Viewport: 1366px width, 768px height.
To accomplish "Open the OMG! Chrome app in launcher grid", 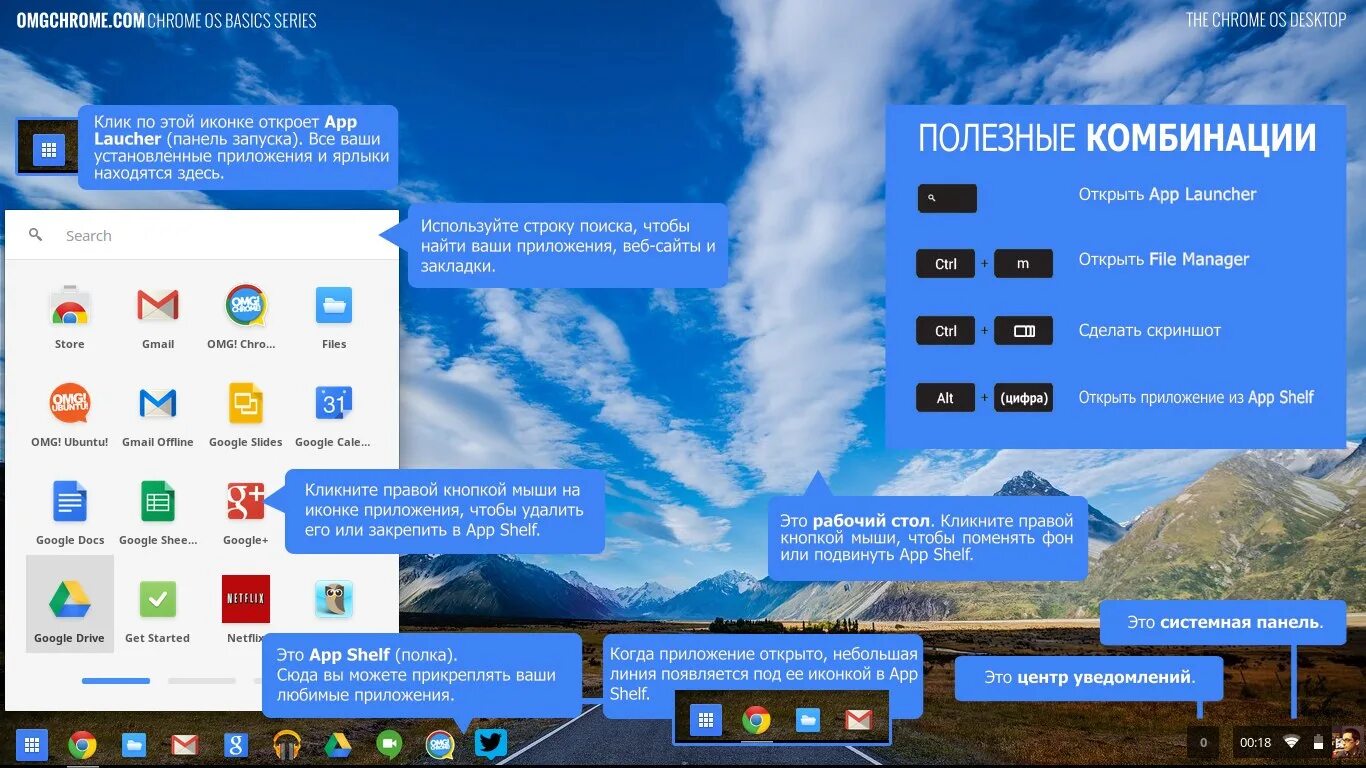I will point(246,305).
